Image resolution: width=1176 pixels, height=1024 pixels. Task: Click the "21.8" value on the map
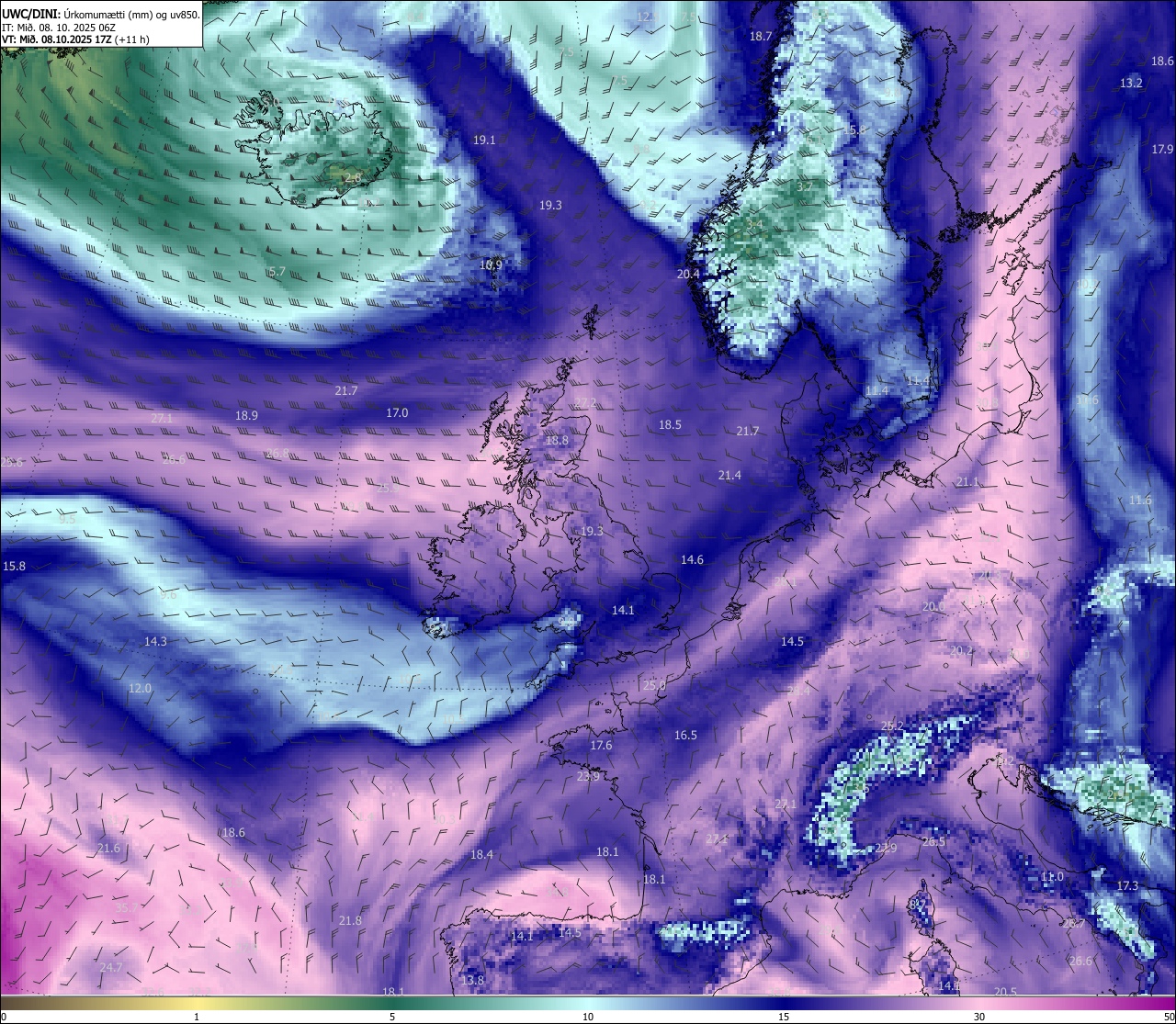[350, 921]
